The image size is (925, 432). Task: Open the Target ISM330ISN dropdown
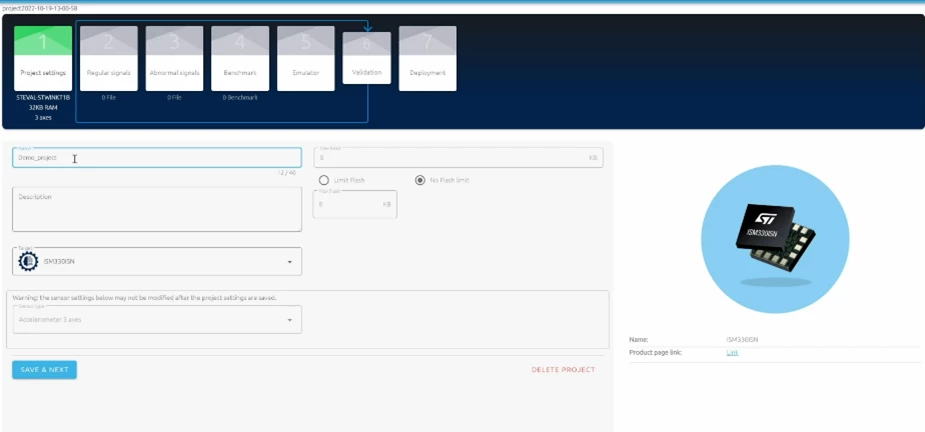(x=157, y=261)
